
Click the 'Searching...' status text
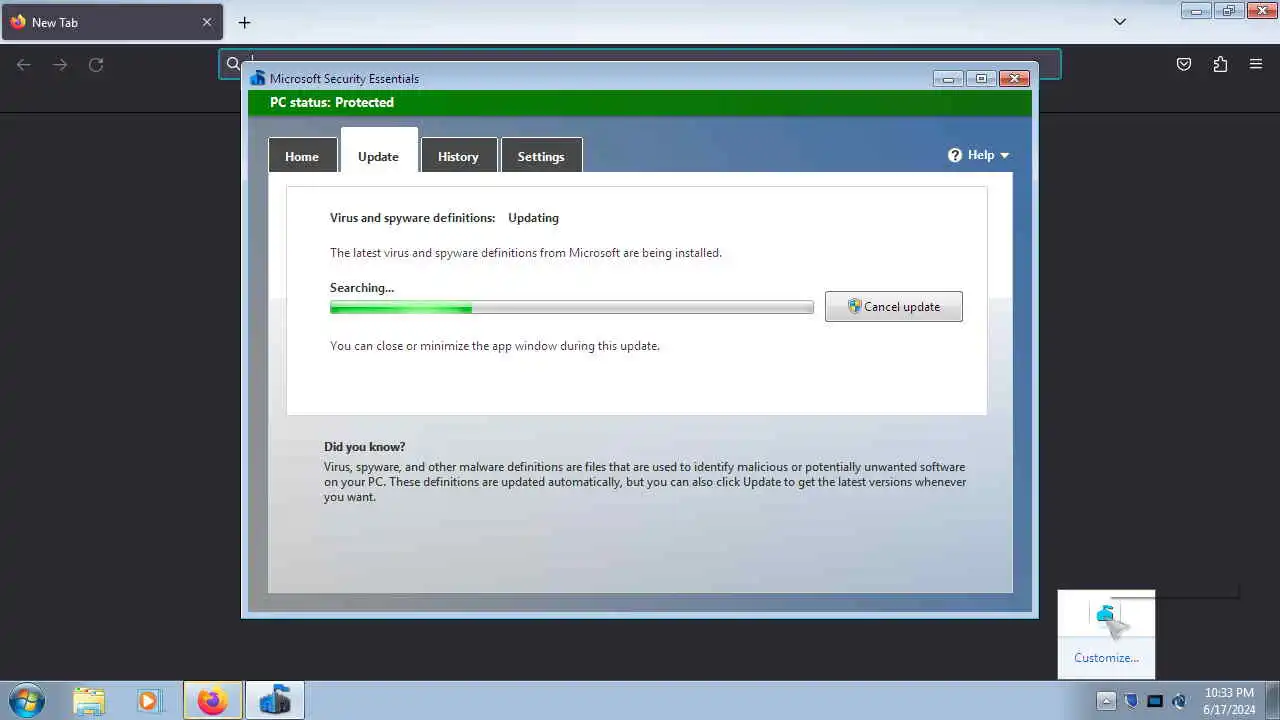click(x=362, y=288)
